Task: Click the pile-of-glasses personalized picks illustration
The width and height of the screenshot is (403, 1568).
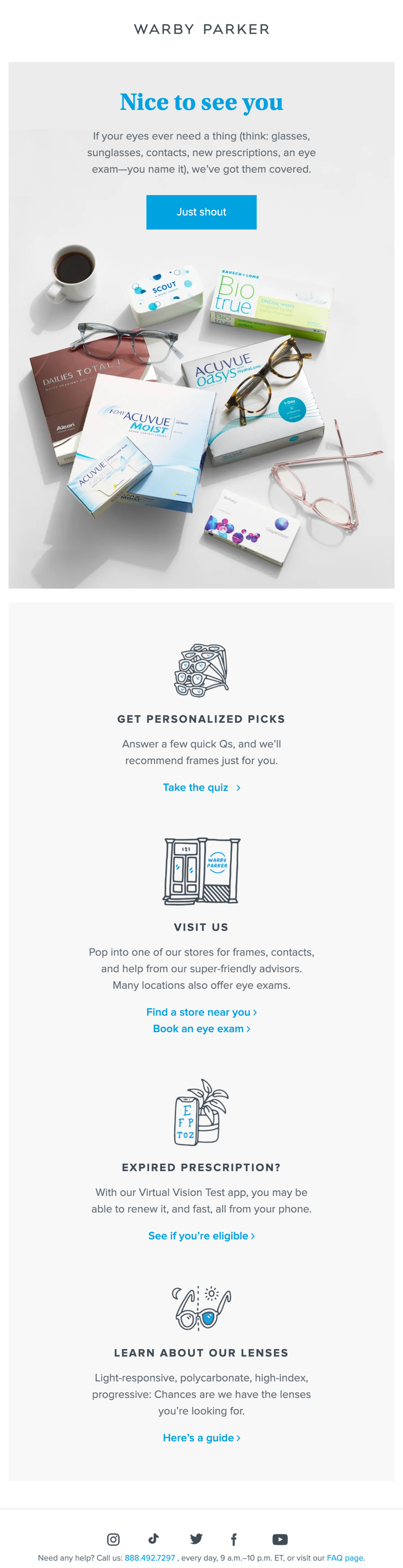Action: click(x=201, y=670)
